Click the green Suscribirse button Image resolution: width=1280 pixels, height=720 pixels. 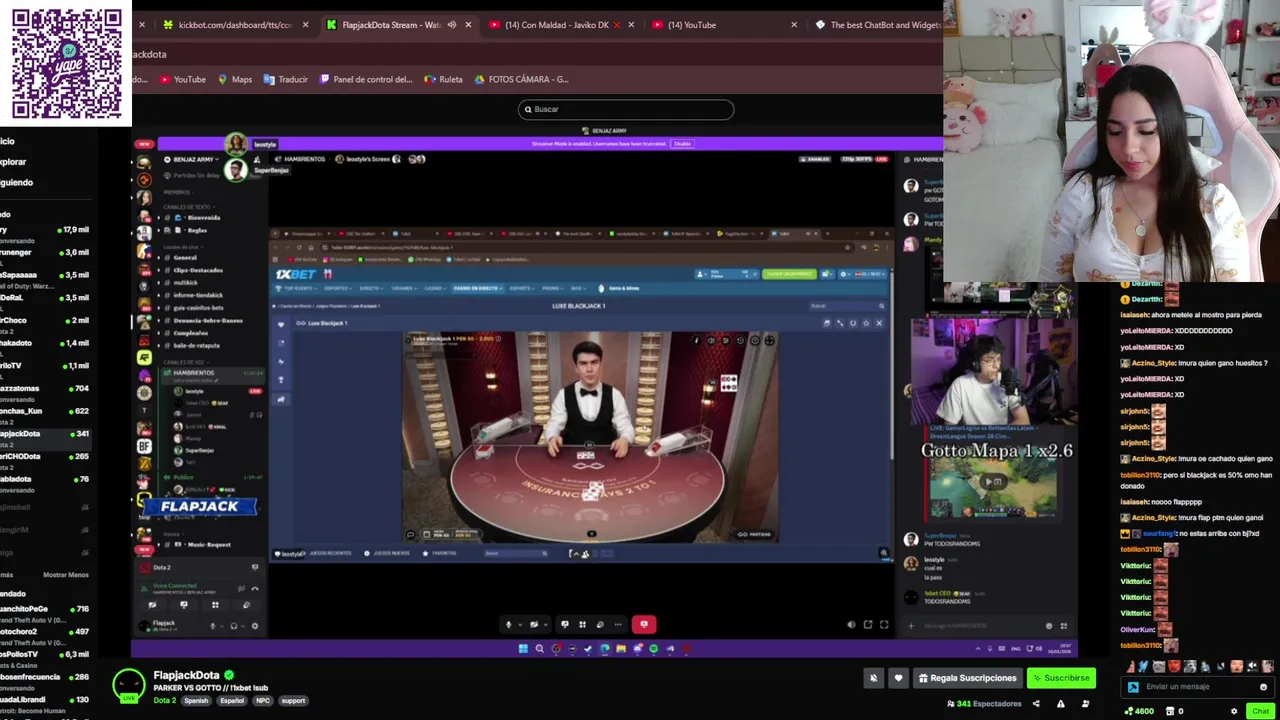coord(1061,678)
